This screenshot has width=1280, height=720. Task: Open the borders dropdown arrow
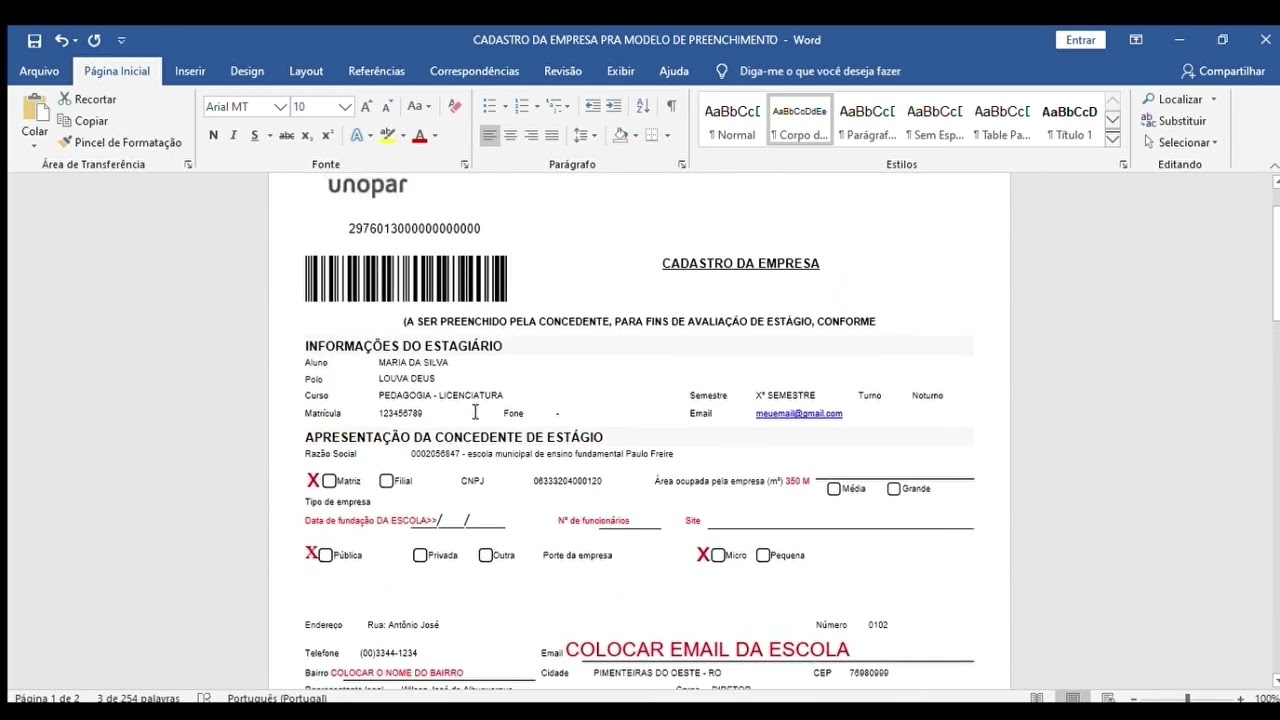point(668,135)
